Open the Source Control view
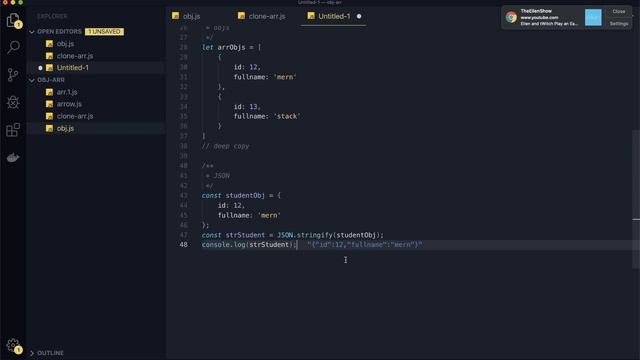The width and height of the screenshot is (640, 360). (13, 75)
